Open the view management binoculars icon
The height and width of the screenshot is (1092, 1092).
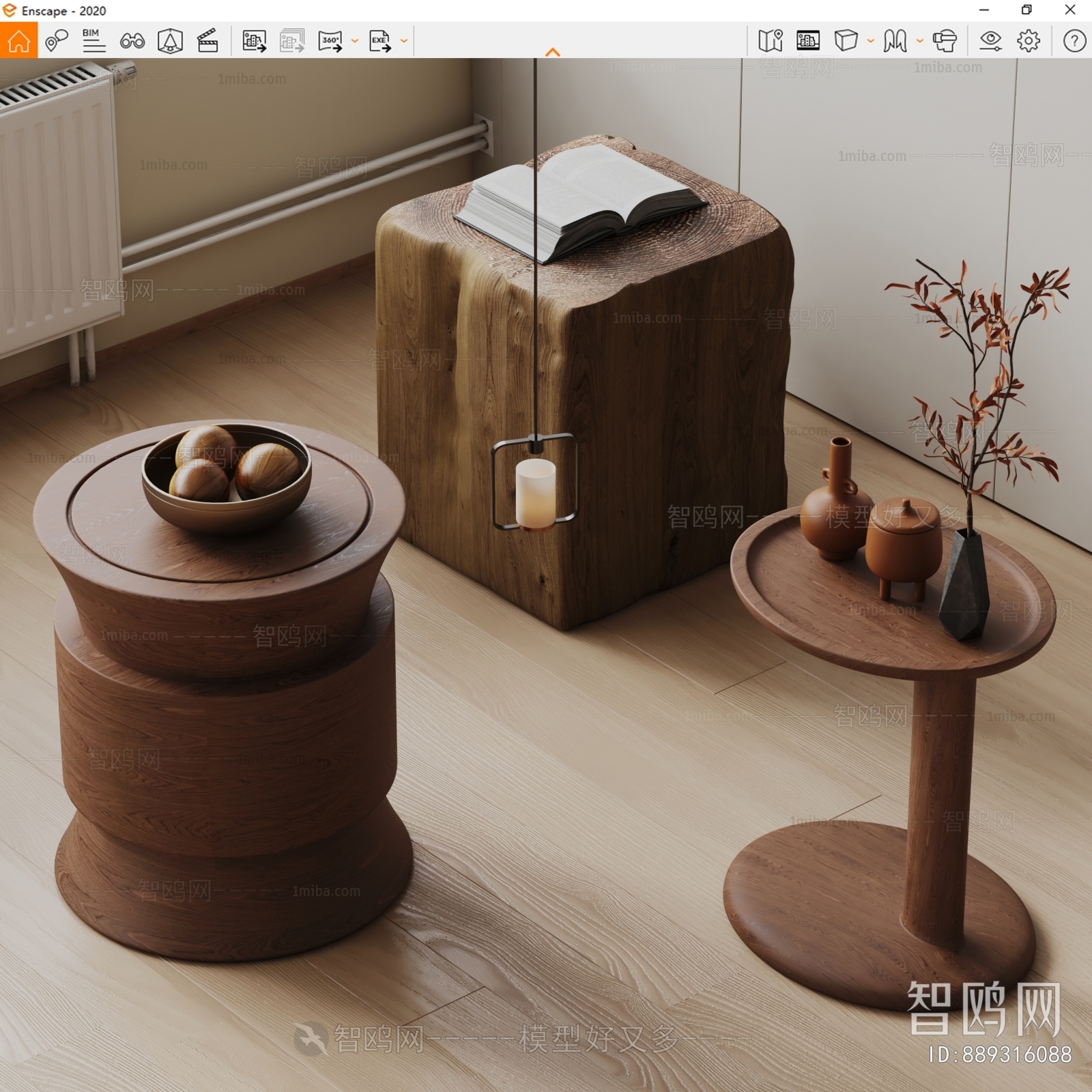click(132, 41)
